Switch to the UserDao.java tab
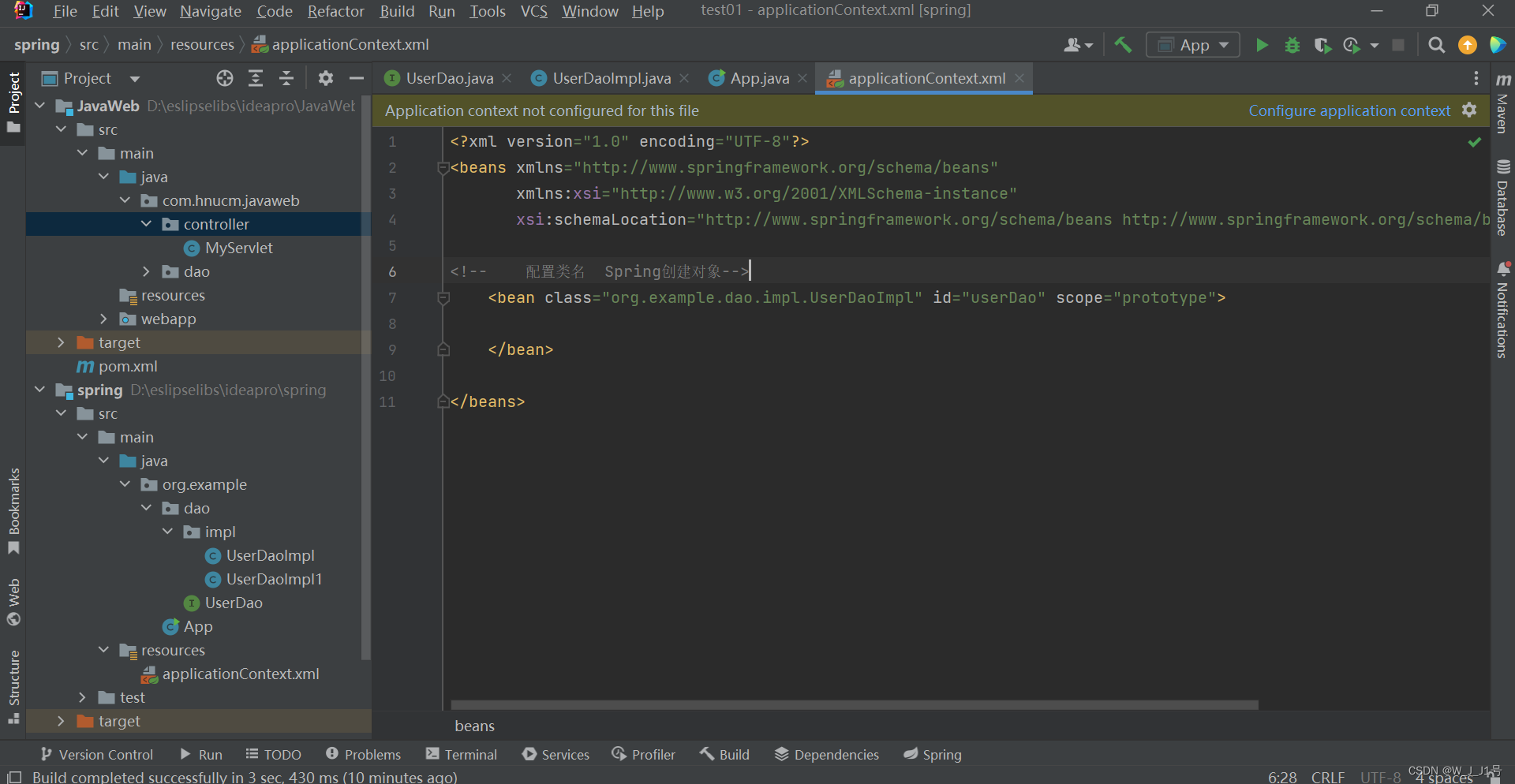Screen dimensions: 1515x784 (448, 78)
